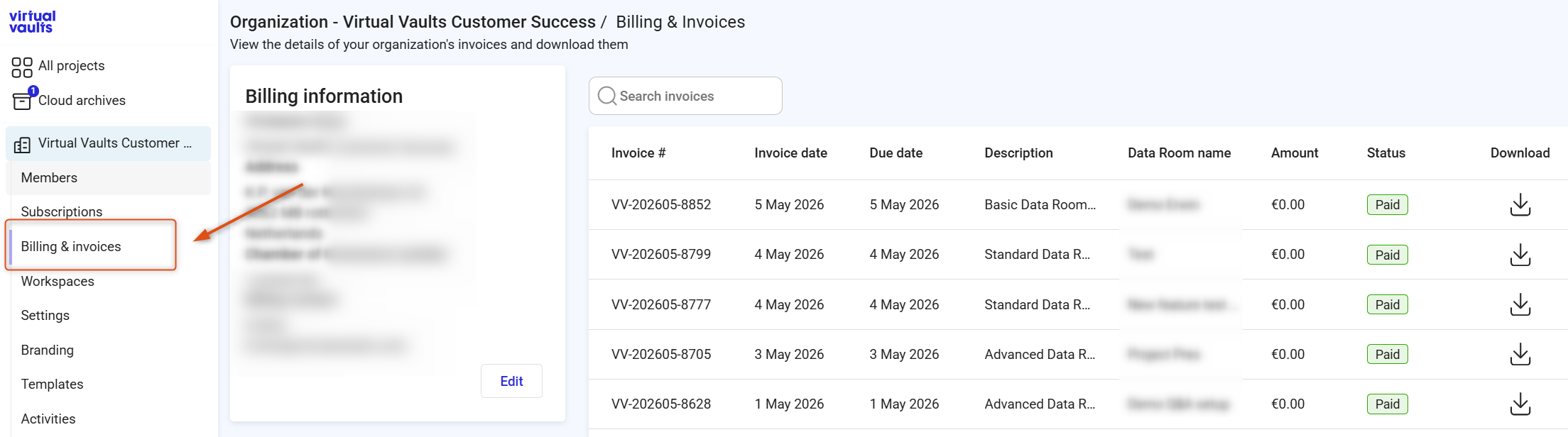
Task: Click Paid status of VV-202605-8799
Action: point(1388,255)
